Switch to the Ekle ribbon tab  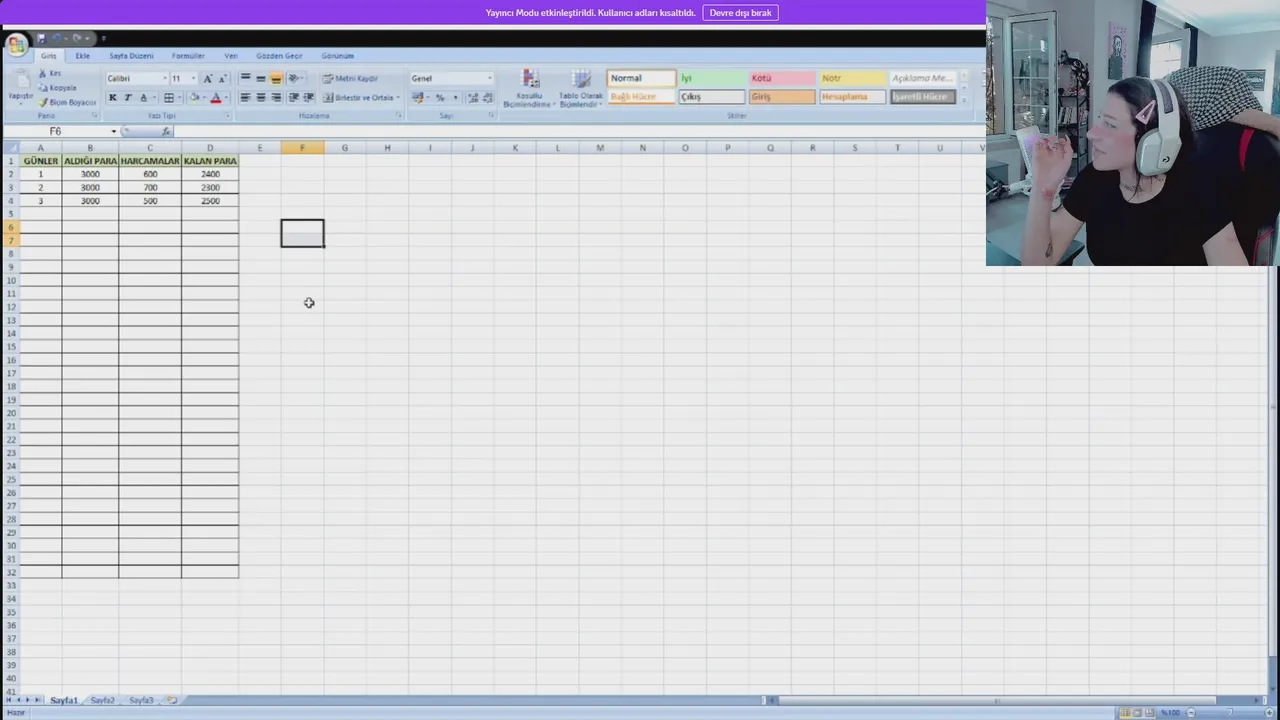click(x=83, y=56)
